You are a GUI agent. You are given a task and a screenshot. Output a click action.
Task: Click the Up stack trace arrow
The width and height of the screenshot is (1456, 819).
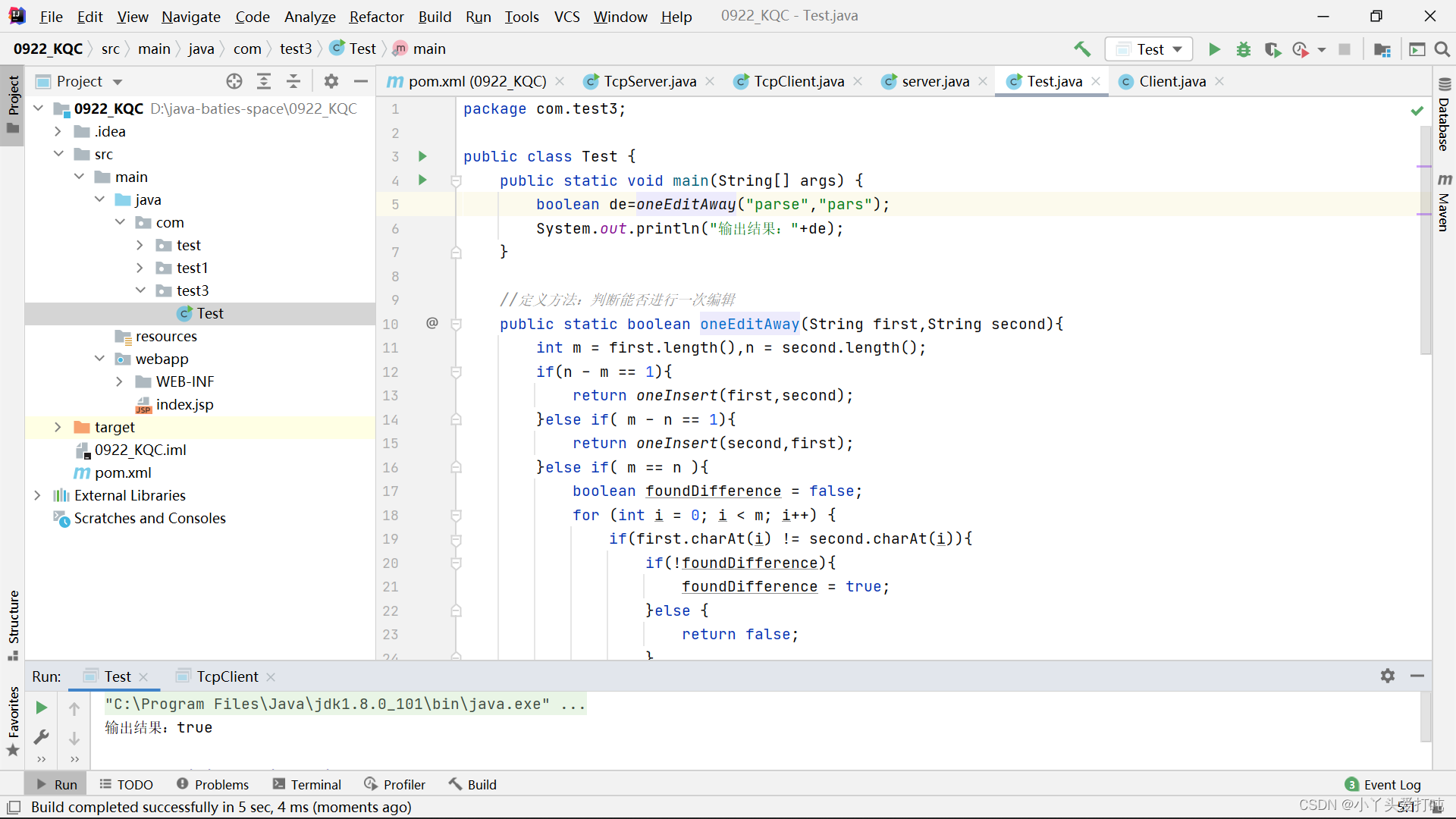pyautogui.click(x=74, y=709)
